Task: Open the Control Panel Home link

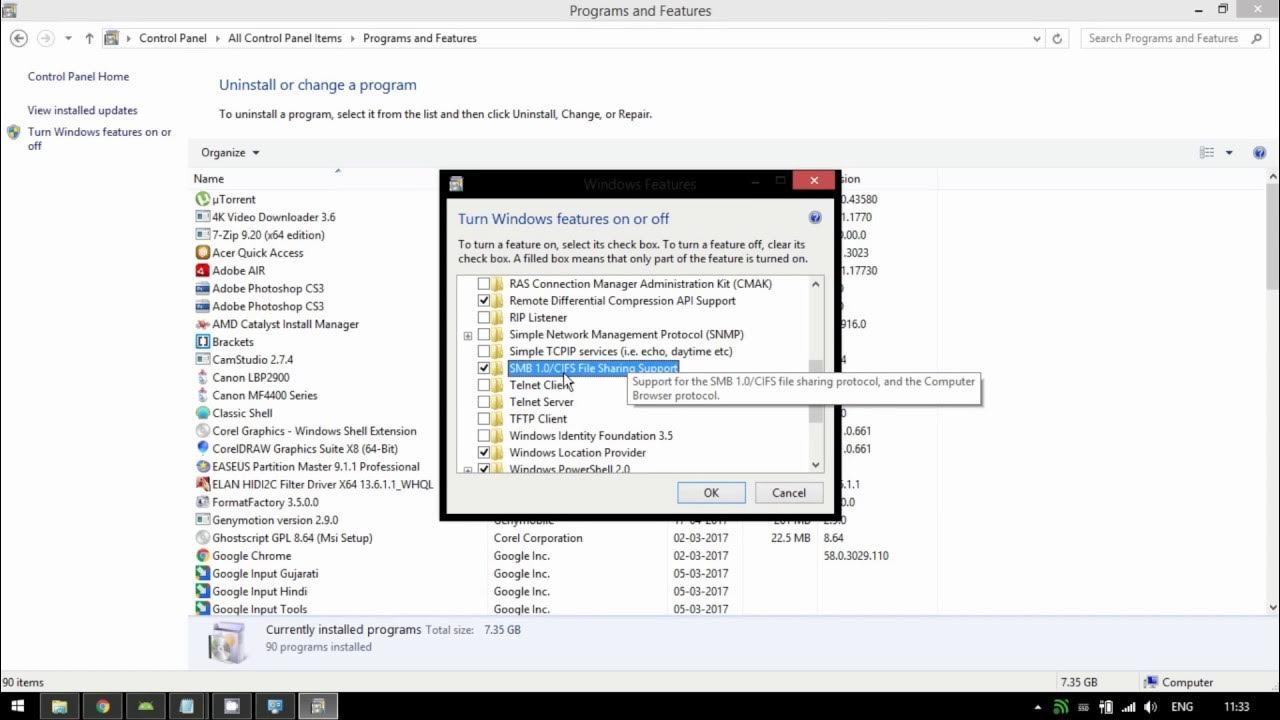Action: [x=78, y=77]
